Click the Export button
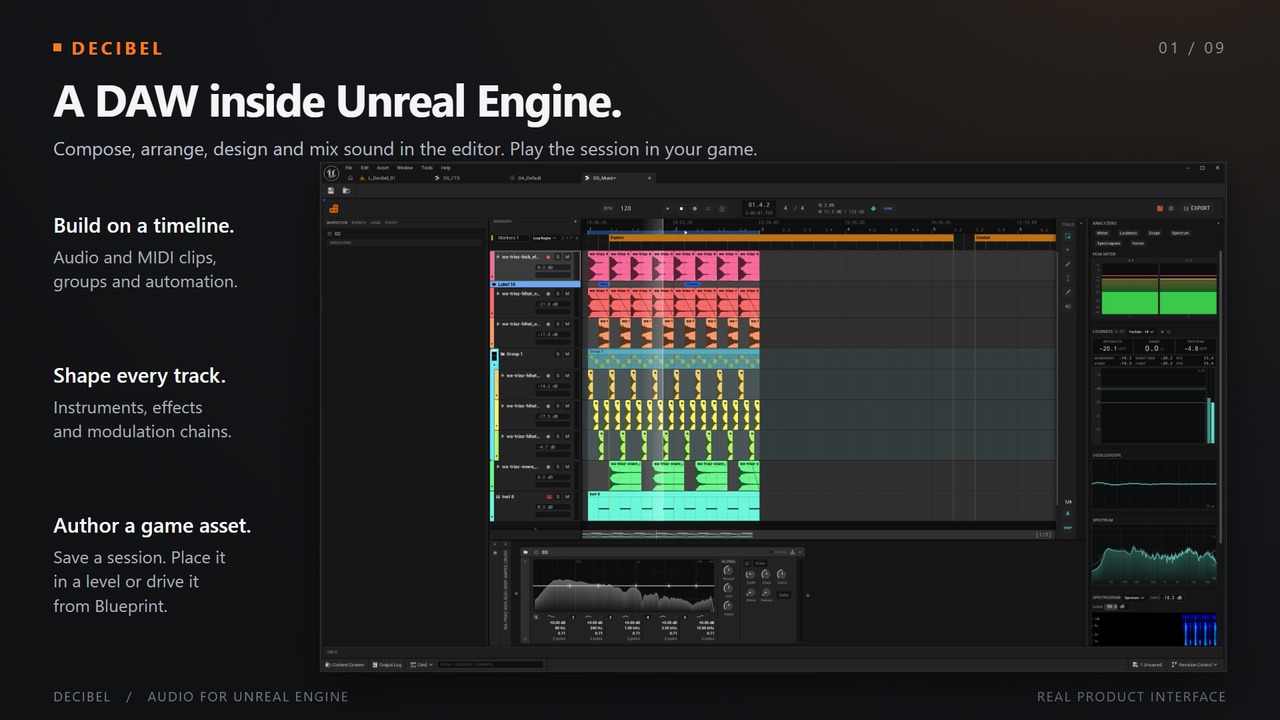 pyautogui.click(x=1198, y=208)
